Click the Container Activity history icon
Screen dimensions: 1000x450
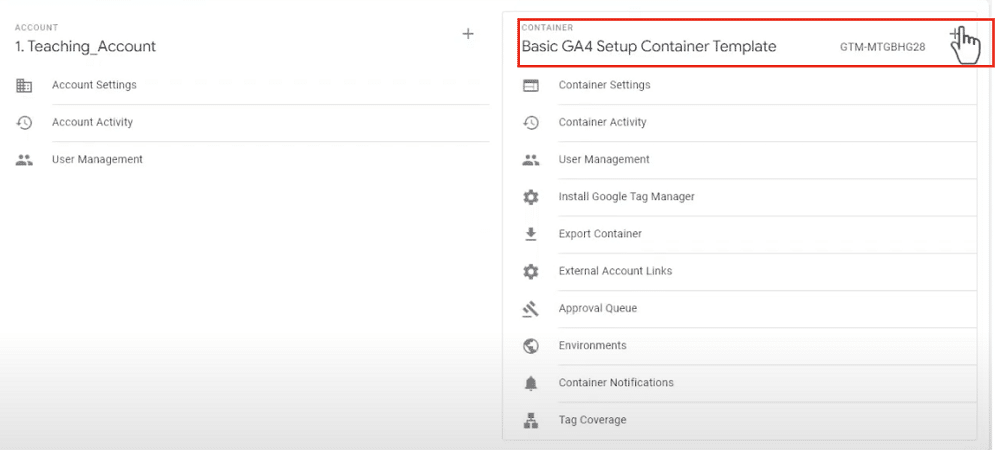[531, 122]
